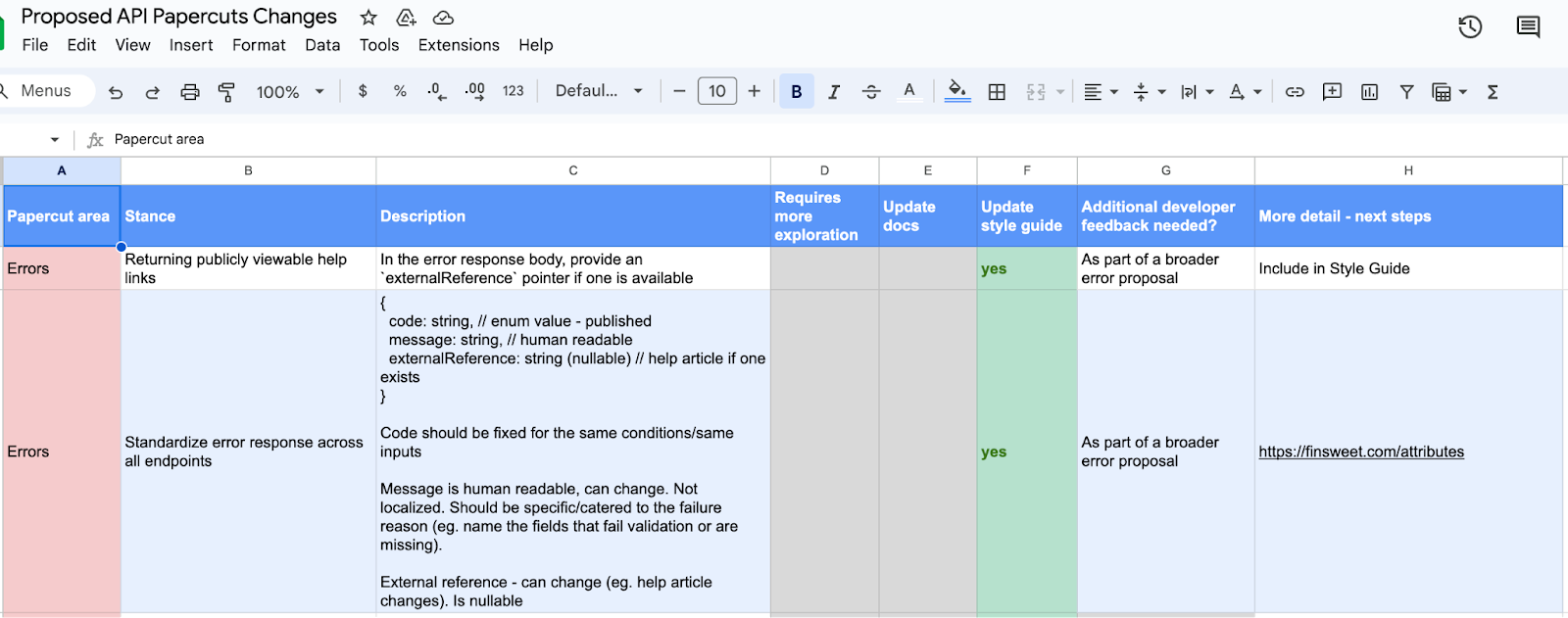
Task: Decrease font size with minus button
Action: tap(679, 91)
